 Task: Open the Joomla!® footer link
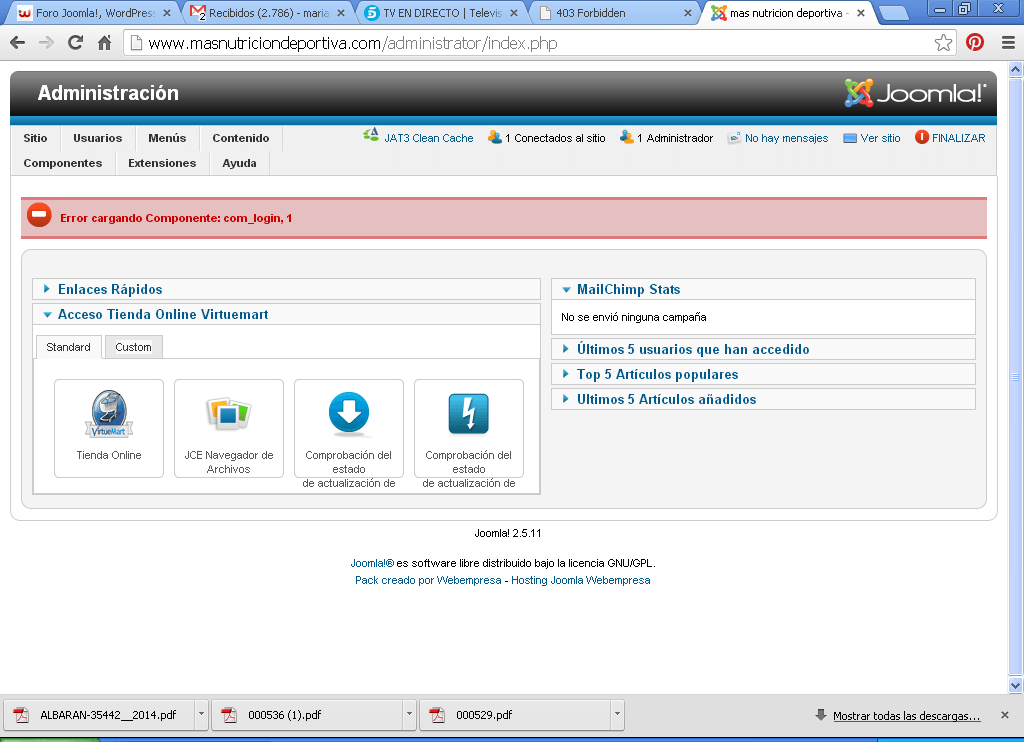click(x=372, y=563)
